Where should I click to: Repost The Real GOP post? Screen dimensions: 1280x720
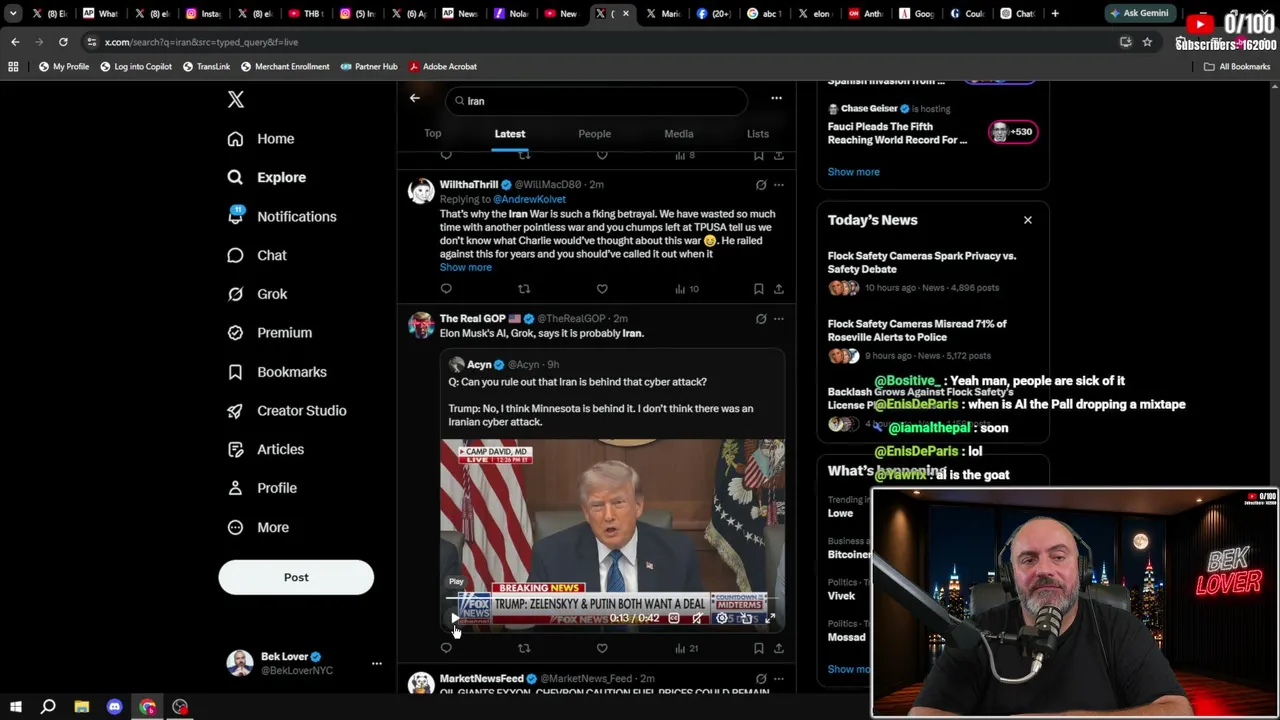524,648
